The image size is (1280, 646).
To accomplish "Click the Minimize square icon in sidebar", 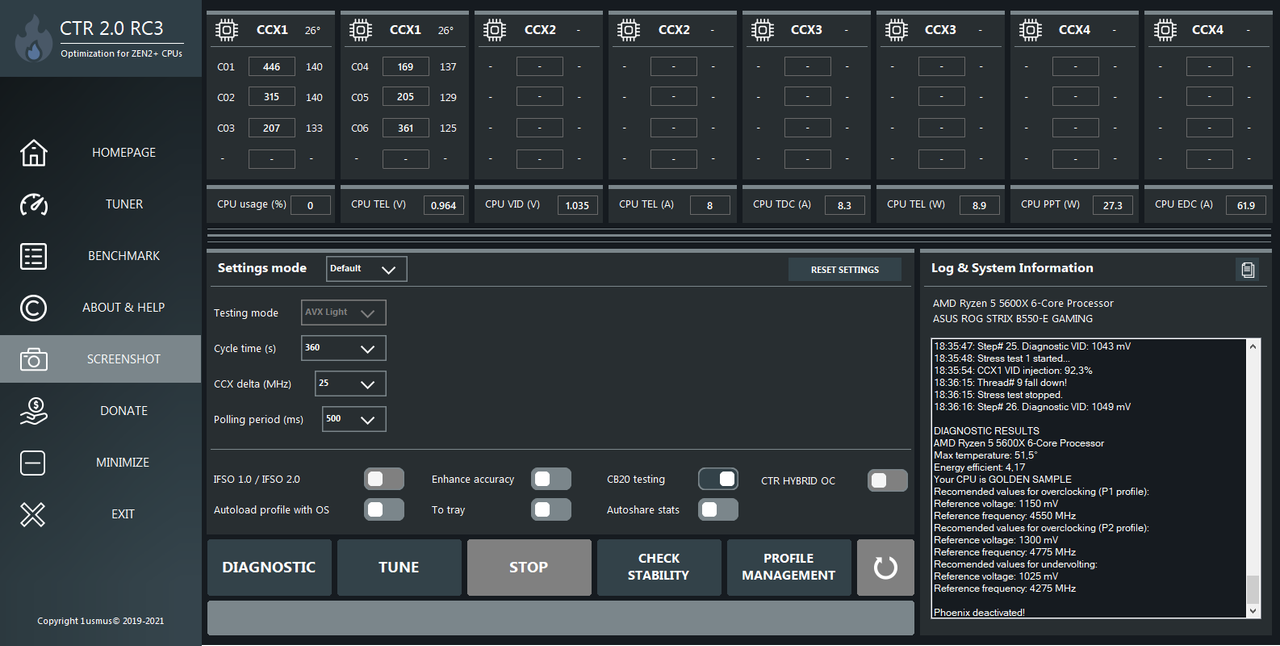I will (33, 462).
